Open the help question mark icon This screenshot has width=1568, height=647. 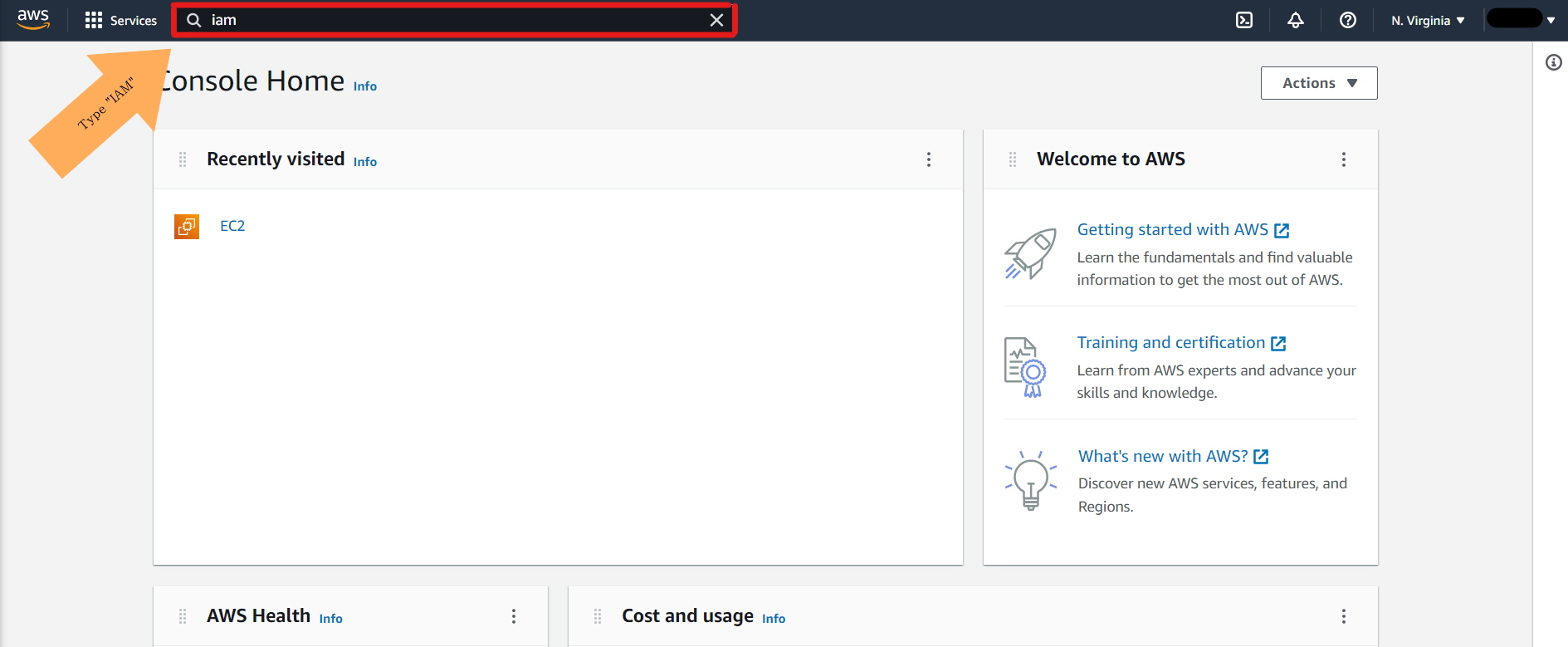pos(1348,20)
